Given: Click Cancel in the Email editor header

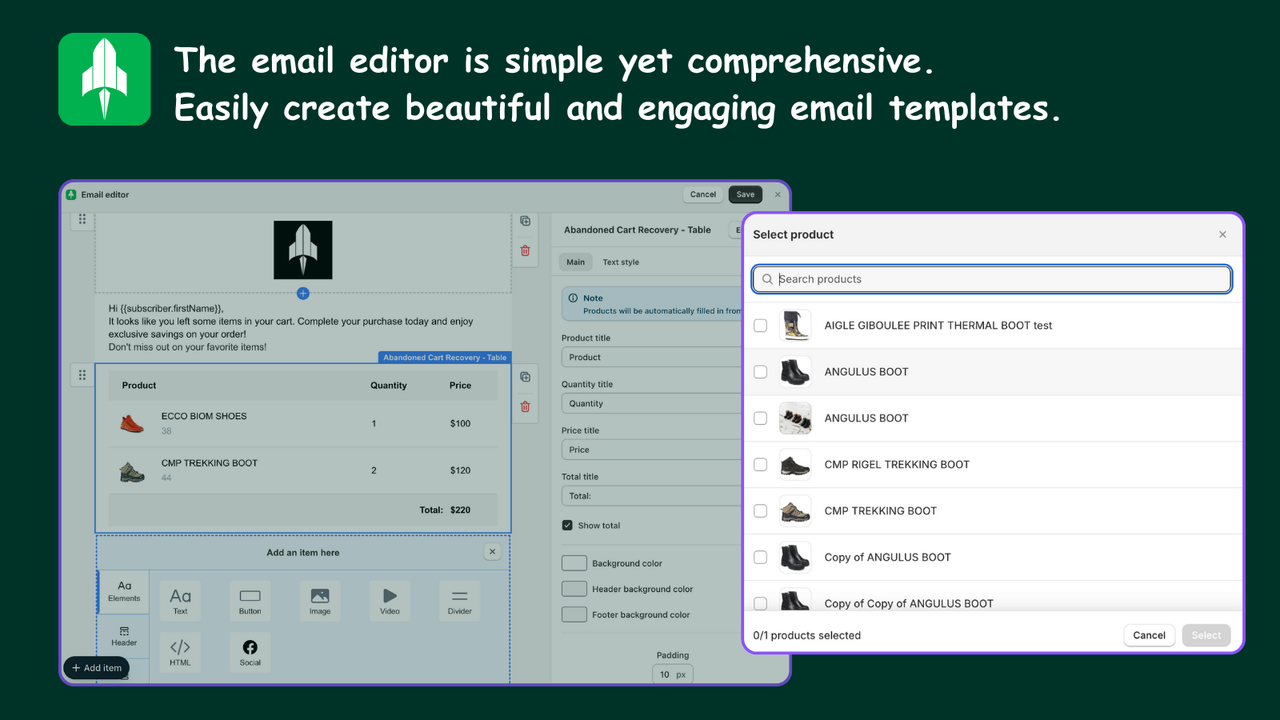Looking at the screenshot, I should pyautogui.click(x=703, y=194).
